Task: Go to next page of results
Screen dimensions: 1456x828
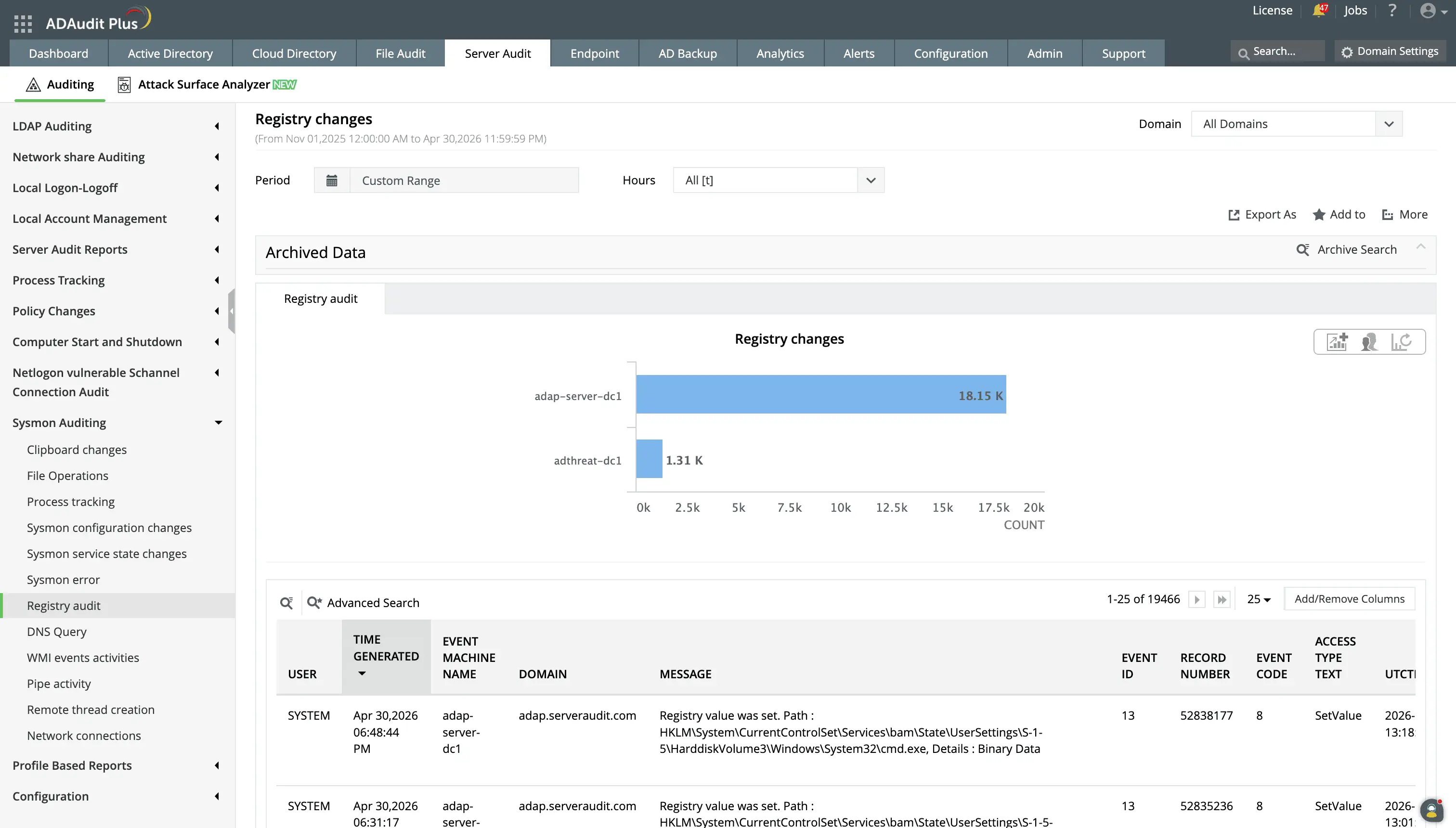Action: point(1196,599)
